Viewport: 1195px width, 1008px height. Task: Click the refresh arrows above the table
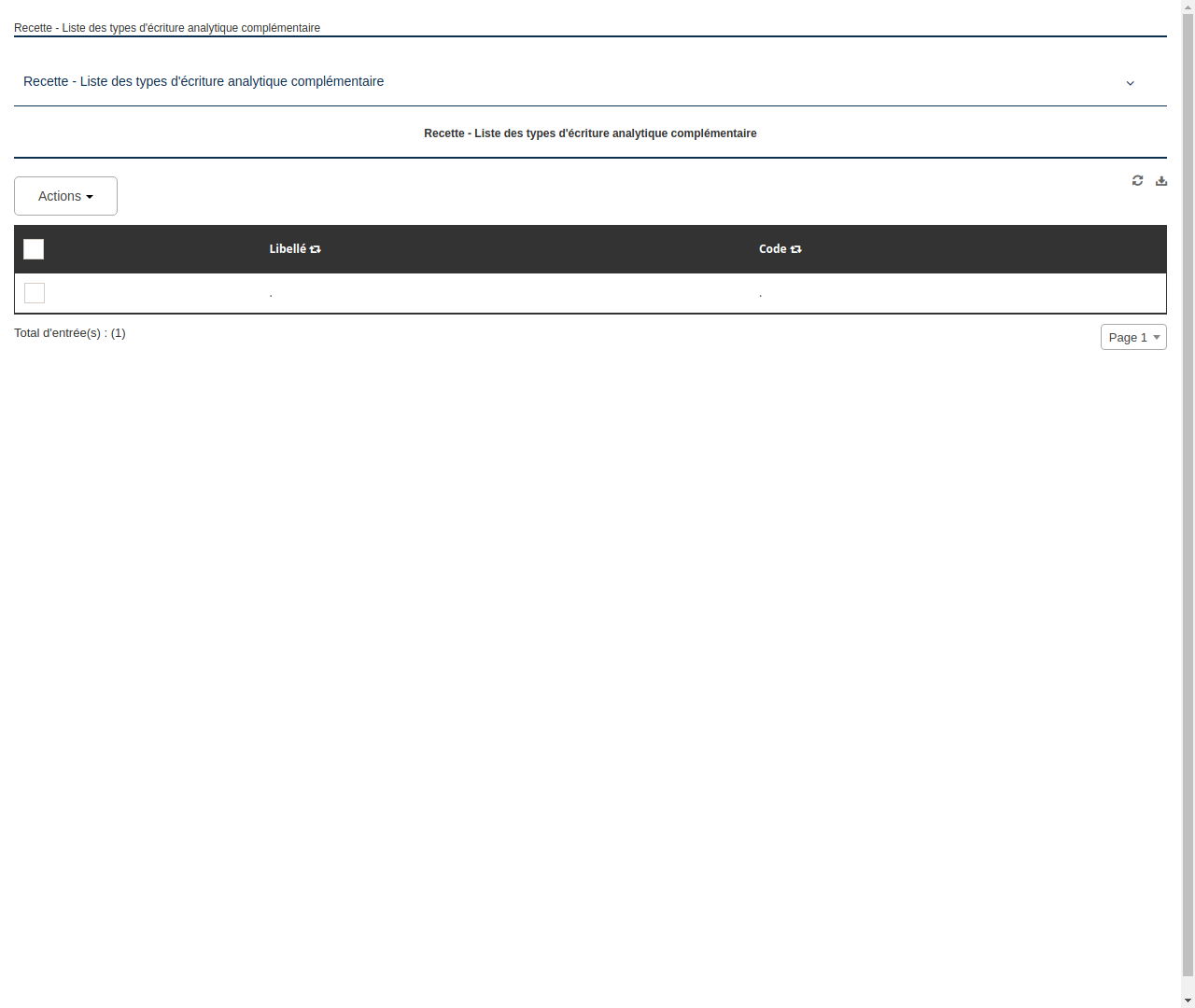coord(1137,180)
